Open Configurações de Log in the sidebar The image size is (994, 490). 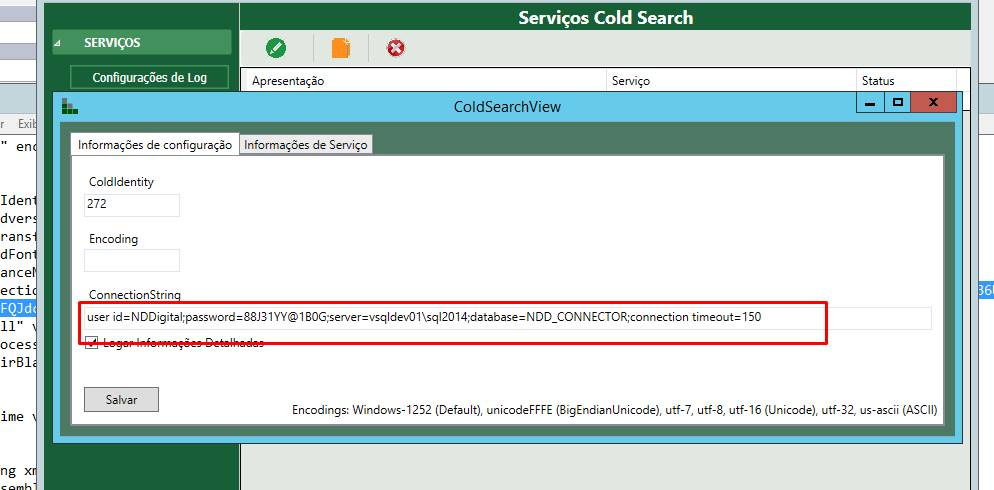tap(149, 77)
